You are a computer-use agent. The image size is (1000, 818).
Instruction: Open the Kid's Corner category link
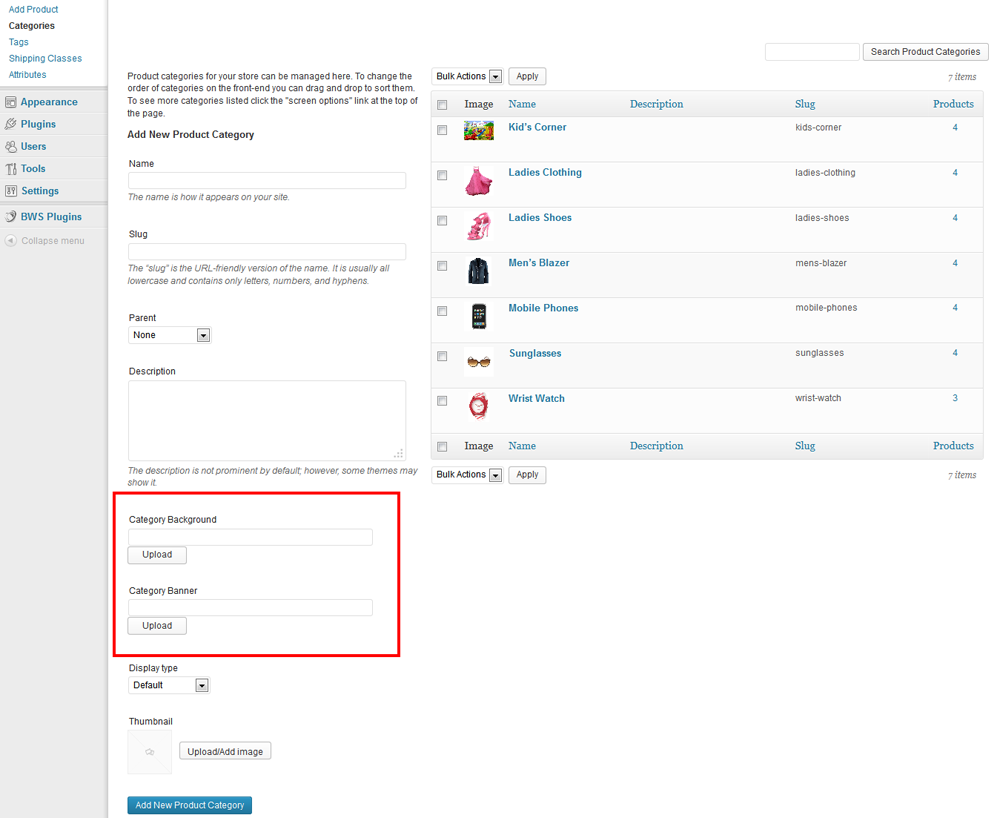point(537,127)
